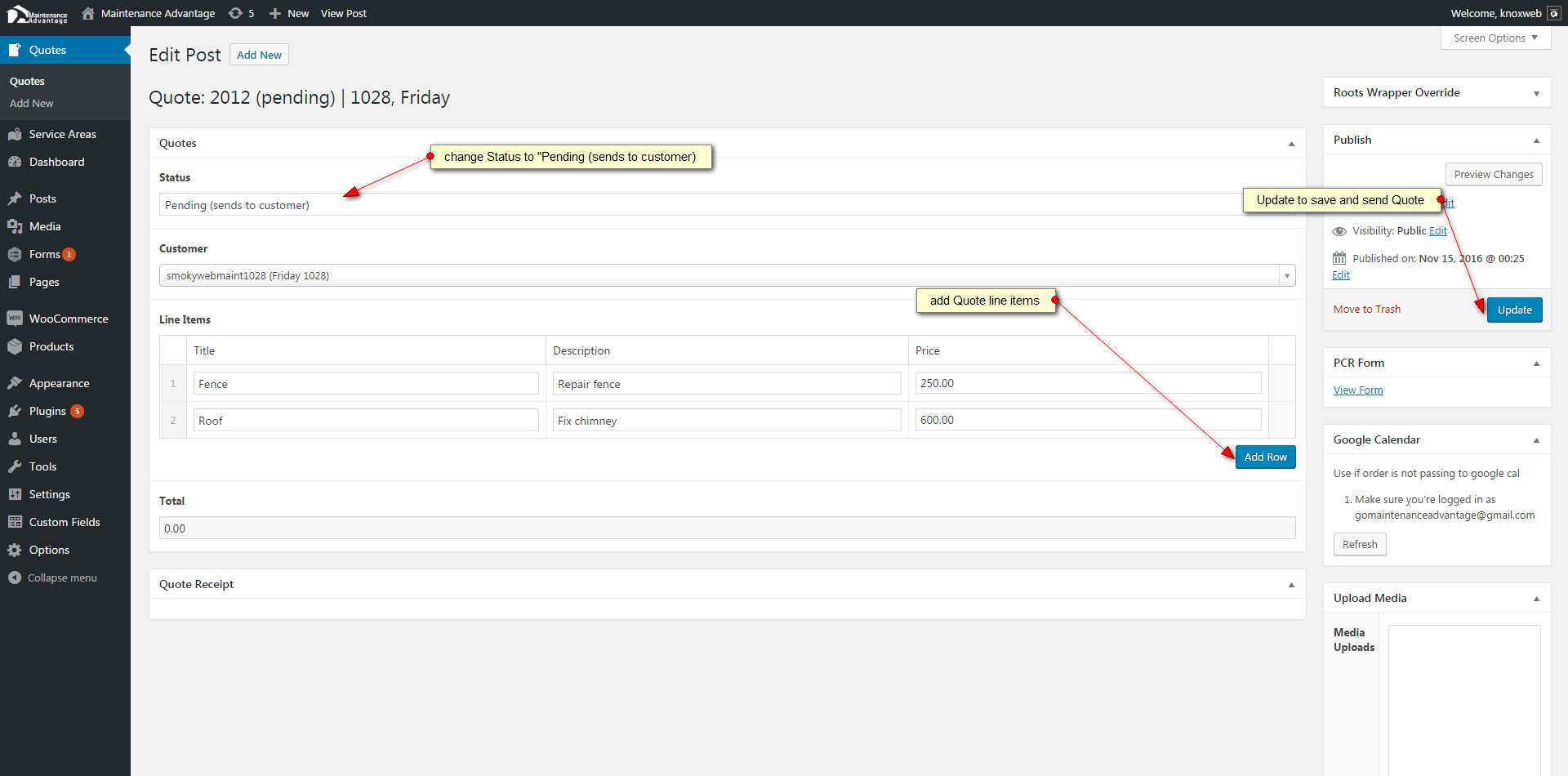This screenshot has height=776, width=1568.
Task: Click the Fix chimney description field
Action: pos(727,421)
